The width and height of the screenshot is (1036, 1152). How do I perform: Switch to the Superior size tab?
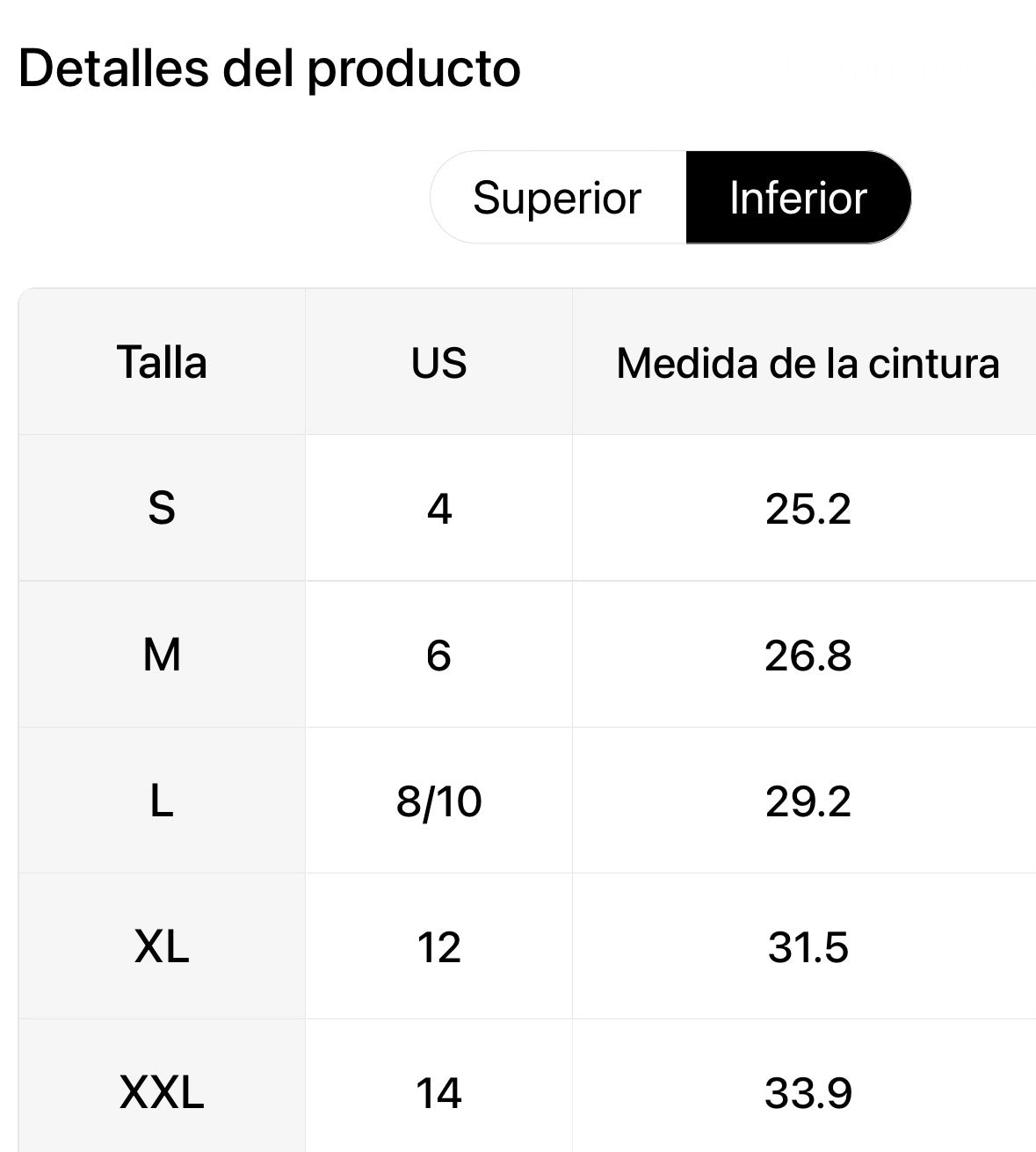tap(557, 198)
